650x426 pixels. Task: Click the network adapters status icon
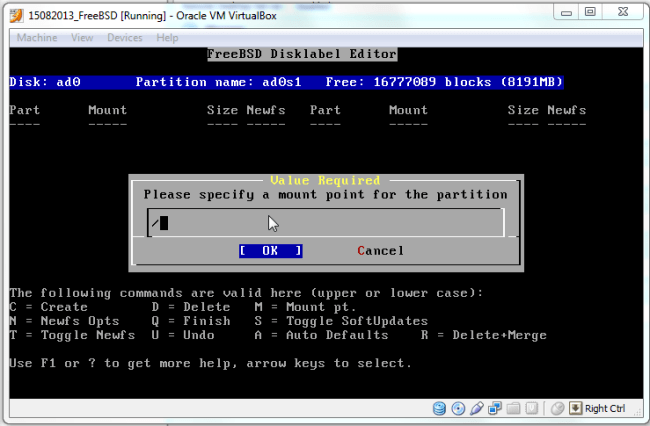(x=494, y=408)
